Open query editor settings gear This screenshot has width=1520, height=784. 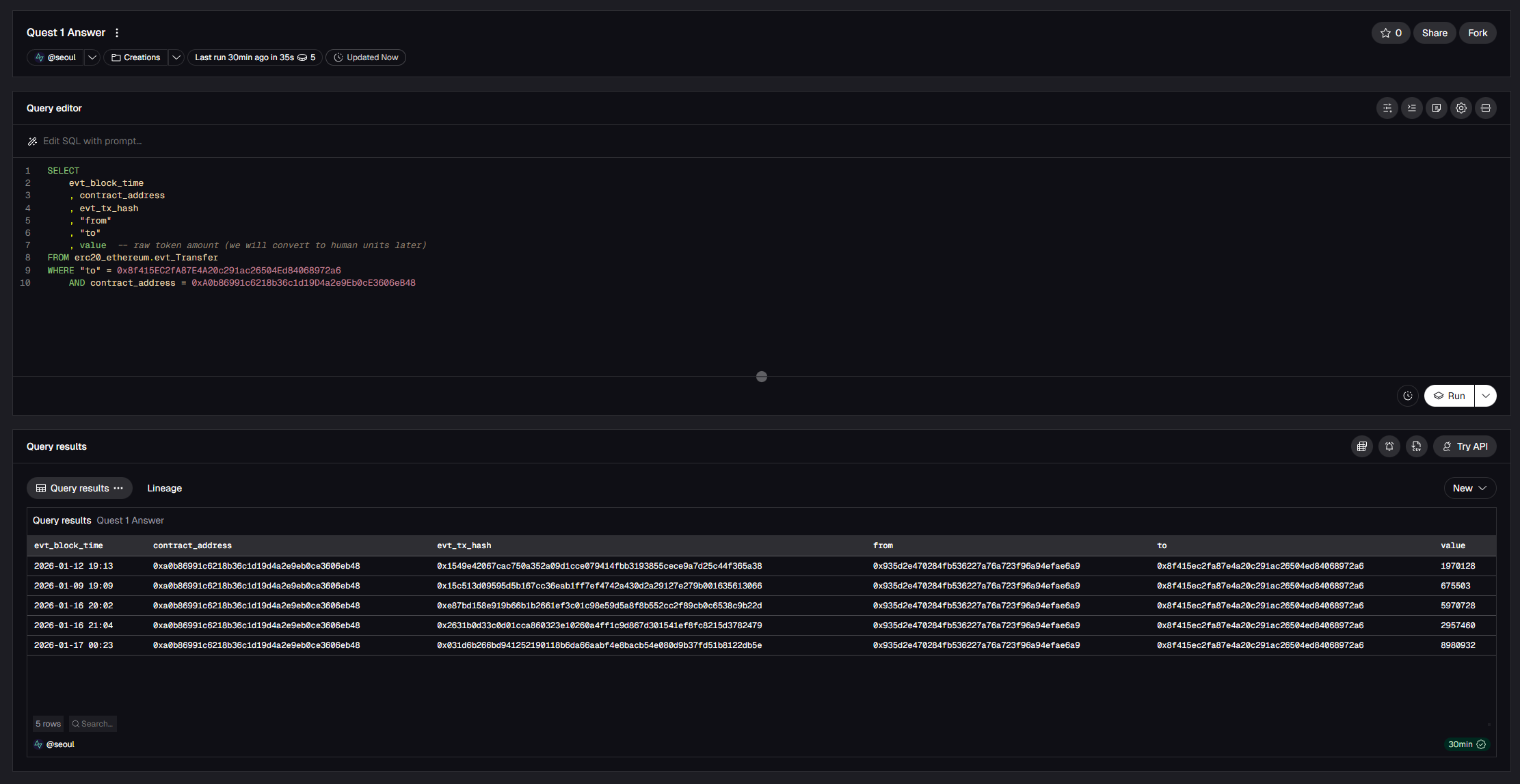tap(1461, 108)
